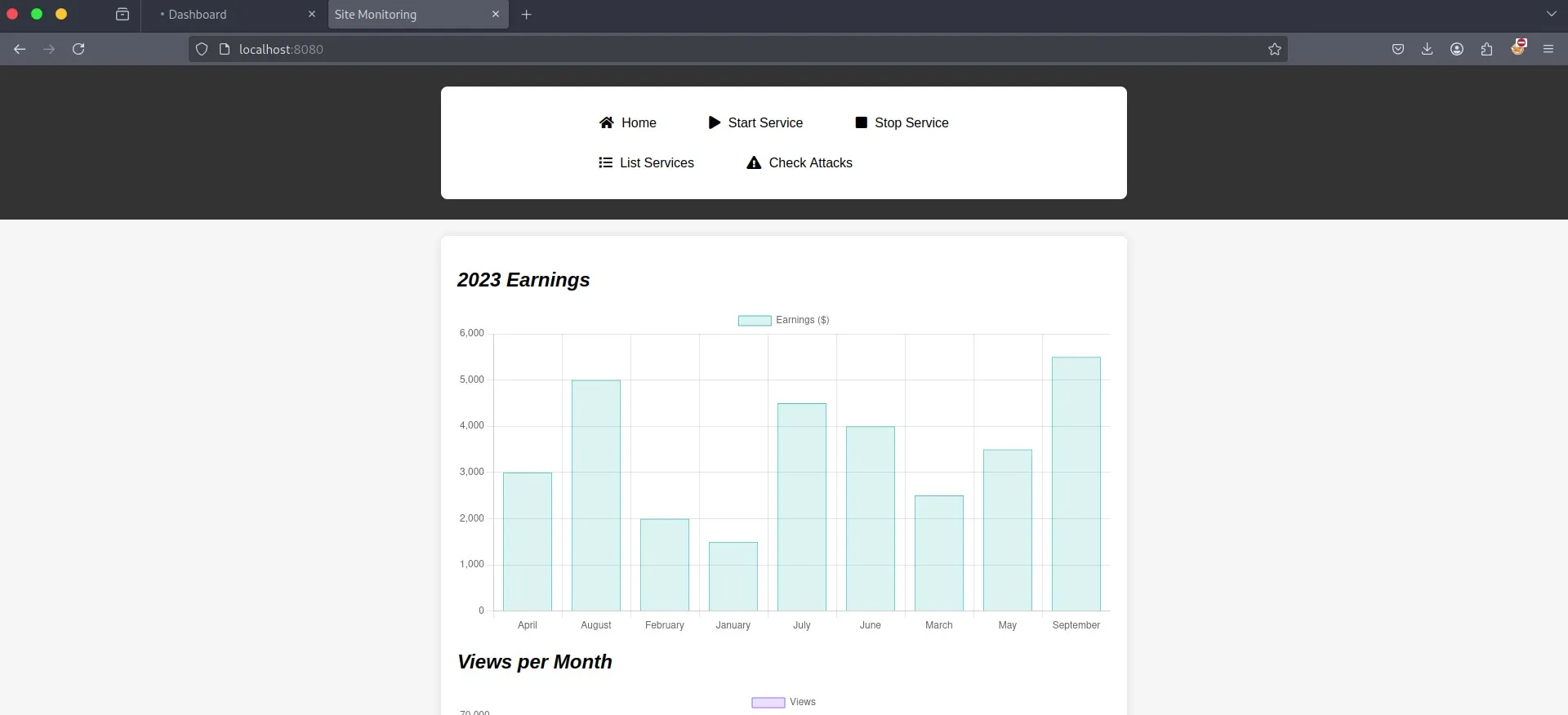This screenshot has width=1568, height=715.
Task: Click the February x-axis label
Action: point(665,625)
